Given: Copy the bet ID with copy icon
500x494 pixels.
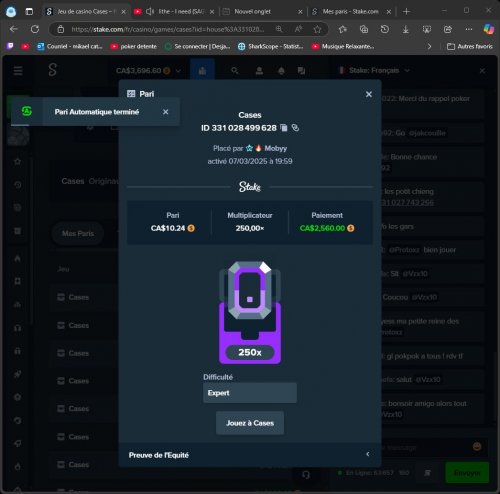Looking at the screenshot, I should point(284,128).
